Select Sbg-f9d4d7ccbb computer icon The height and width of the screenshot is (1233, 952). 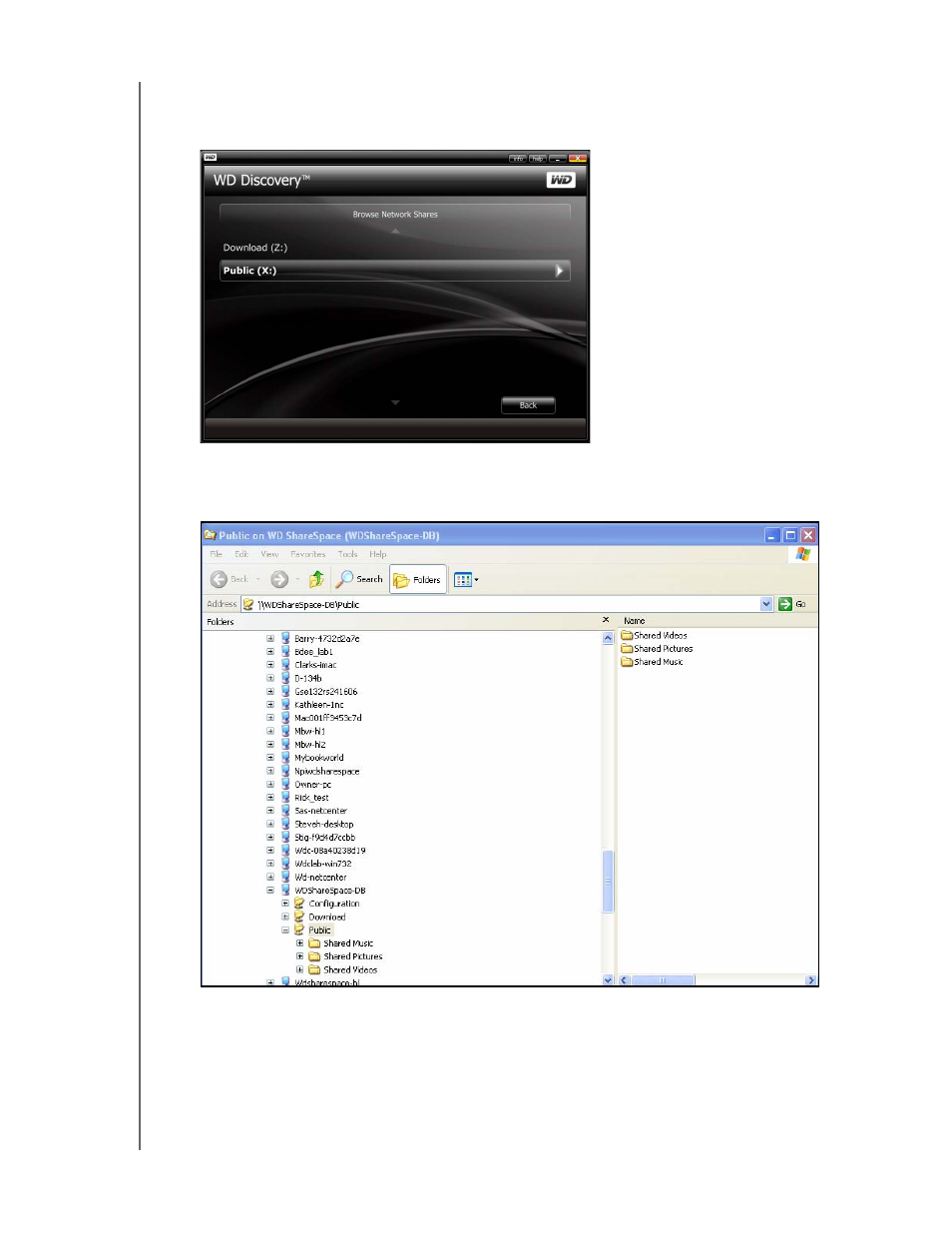[x=285, y=838]
